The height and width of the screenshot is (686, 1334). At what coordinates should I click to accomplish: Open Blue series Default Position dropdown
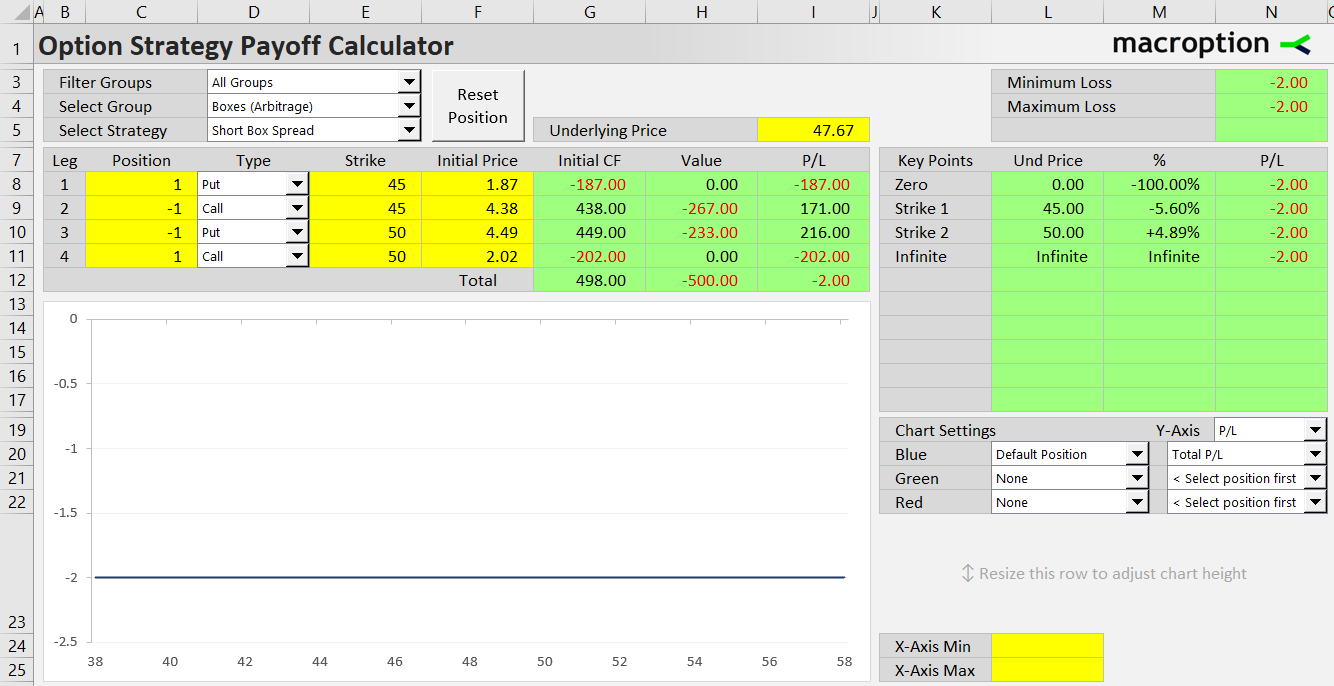pyautogui.click(x=1137, y=454)
